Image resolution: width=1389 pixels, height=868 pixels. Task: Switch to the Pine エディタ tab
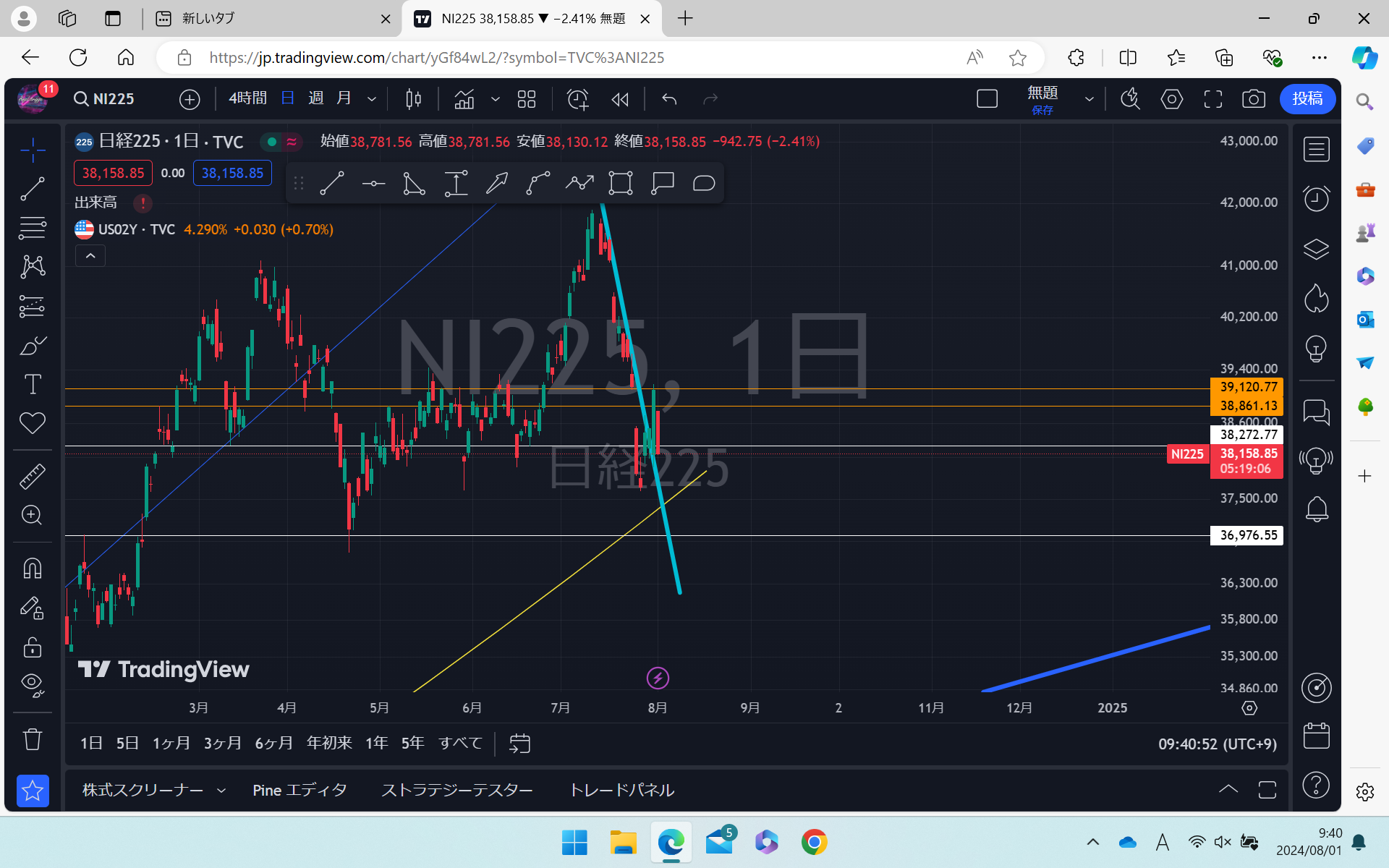(x=299, y=790)
